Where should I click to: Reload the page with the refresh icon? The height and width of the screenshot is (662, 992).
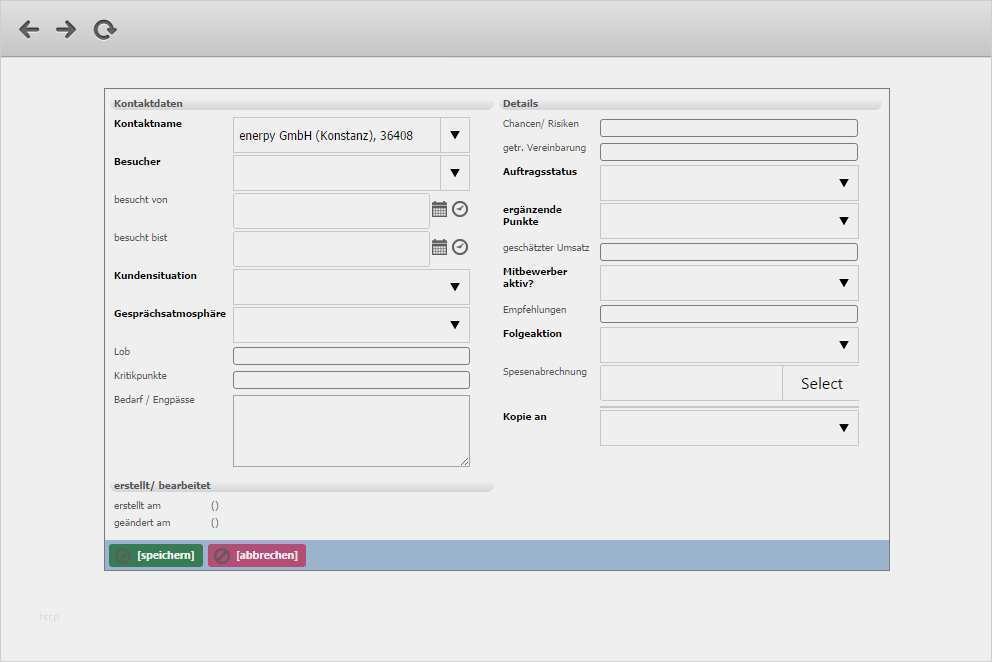[105, 29]
